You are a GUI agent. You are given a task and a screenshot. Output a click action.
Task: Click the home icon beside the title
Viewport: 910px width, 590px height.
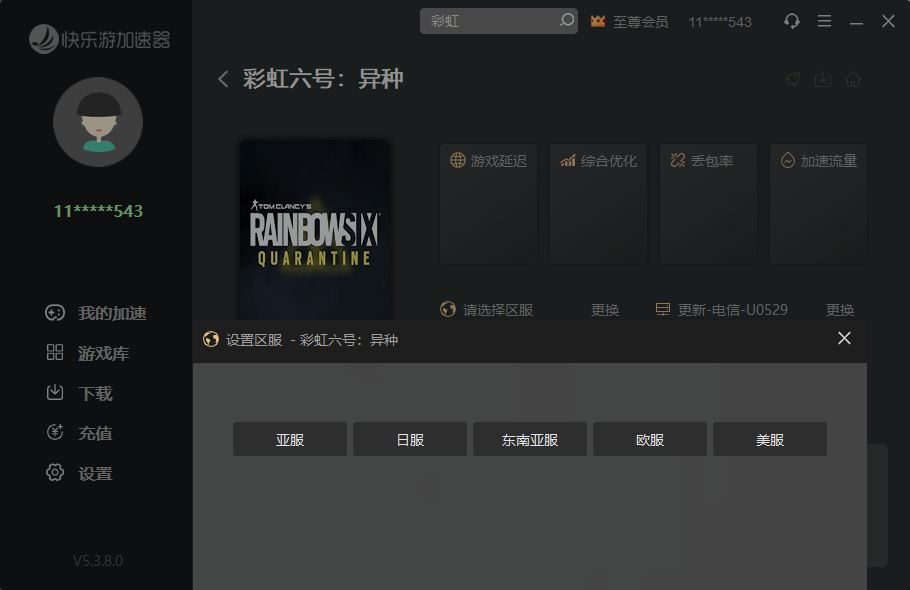click(x=853, y=79)
